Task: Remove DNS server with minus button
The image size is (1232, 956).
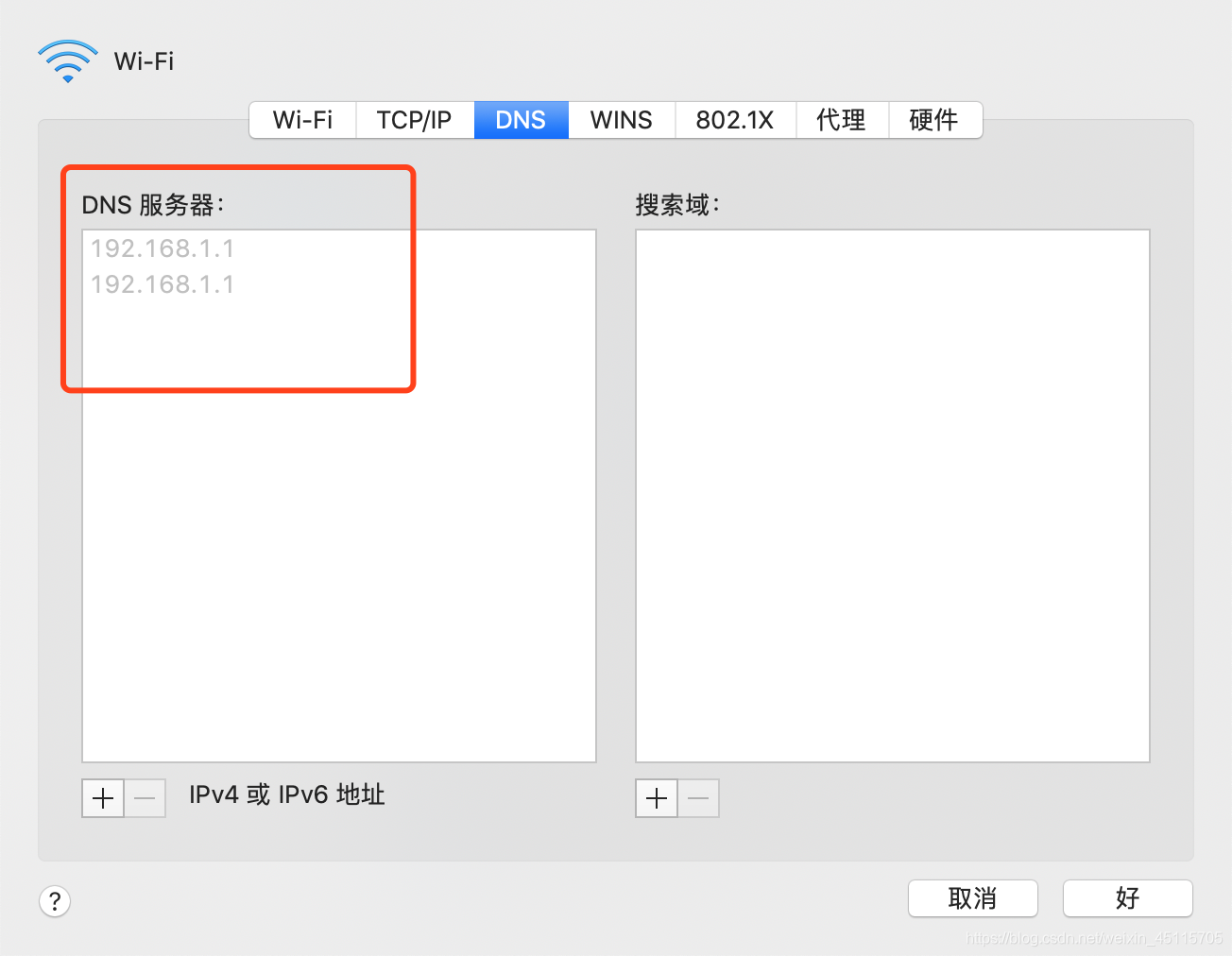Action: point(145,798)
